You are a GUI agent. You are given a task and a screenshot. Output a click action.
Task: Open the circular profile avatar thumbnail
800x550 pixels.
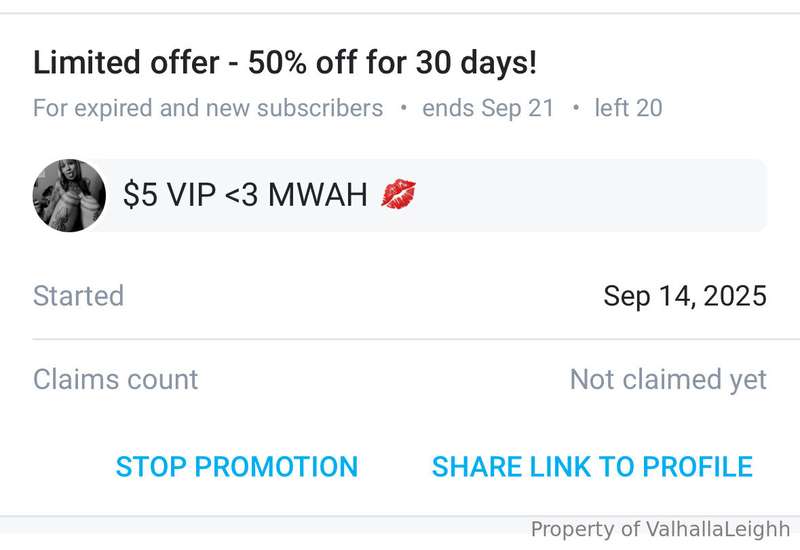click(69, 195)
